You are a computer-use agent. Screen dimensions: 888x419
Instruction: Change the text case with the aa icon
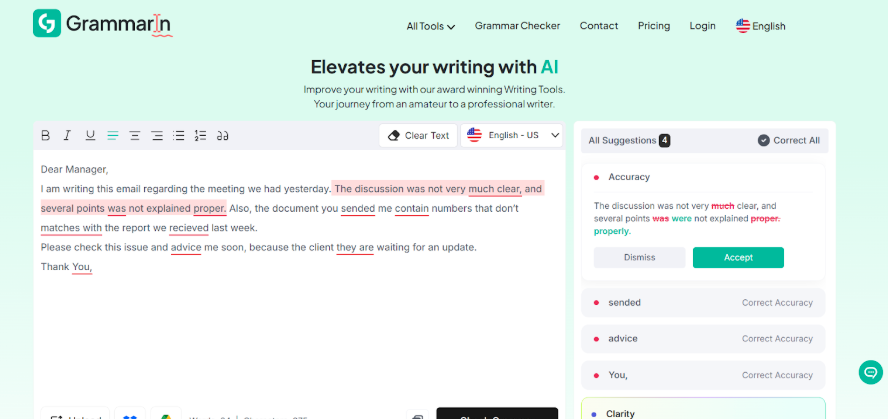pos(222,136)
